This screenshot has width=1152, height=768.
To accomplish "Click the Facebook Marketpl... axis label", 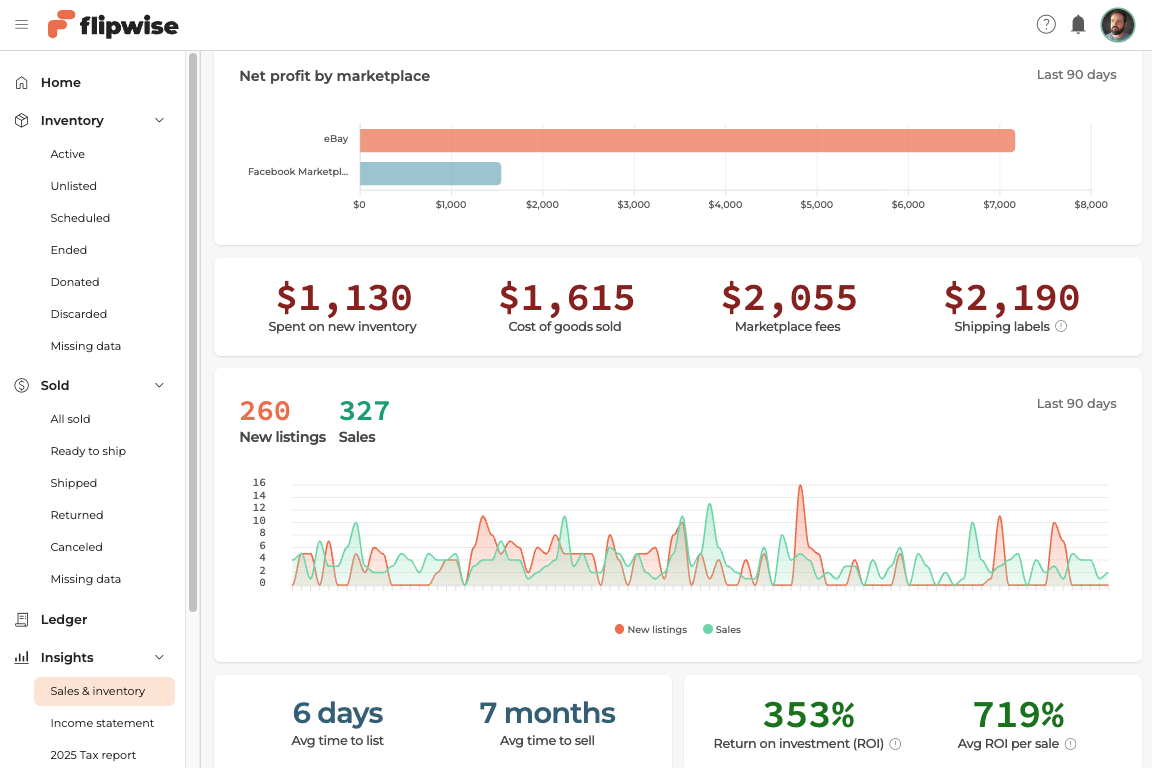I will [x=298, y=172].
